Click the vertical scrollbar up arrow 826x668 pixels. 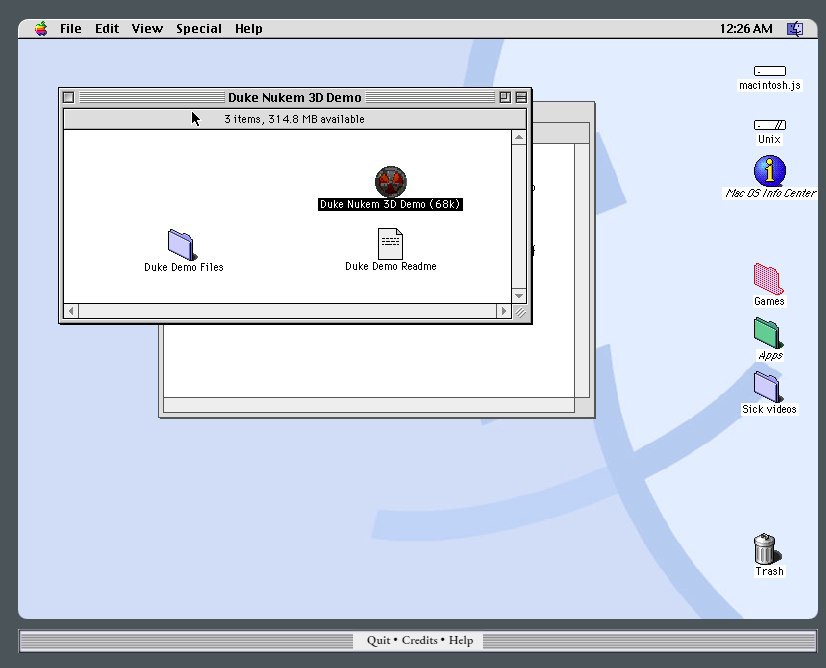tap(518, 137)
